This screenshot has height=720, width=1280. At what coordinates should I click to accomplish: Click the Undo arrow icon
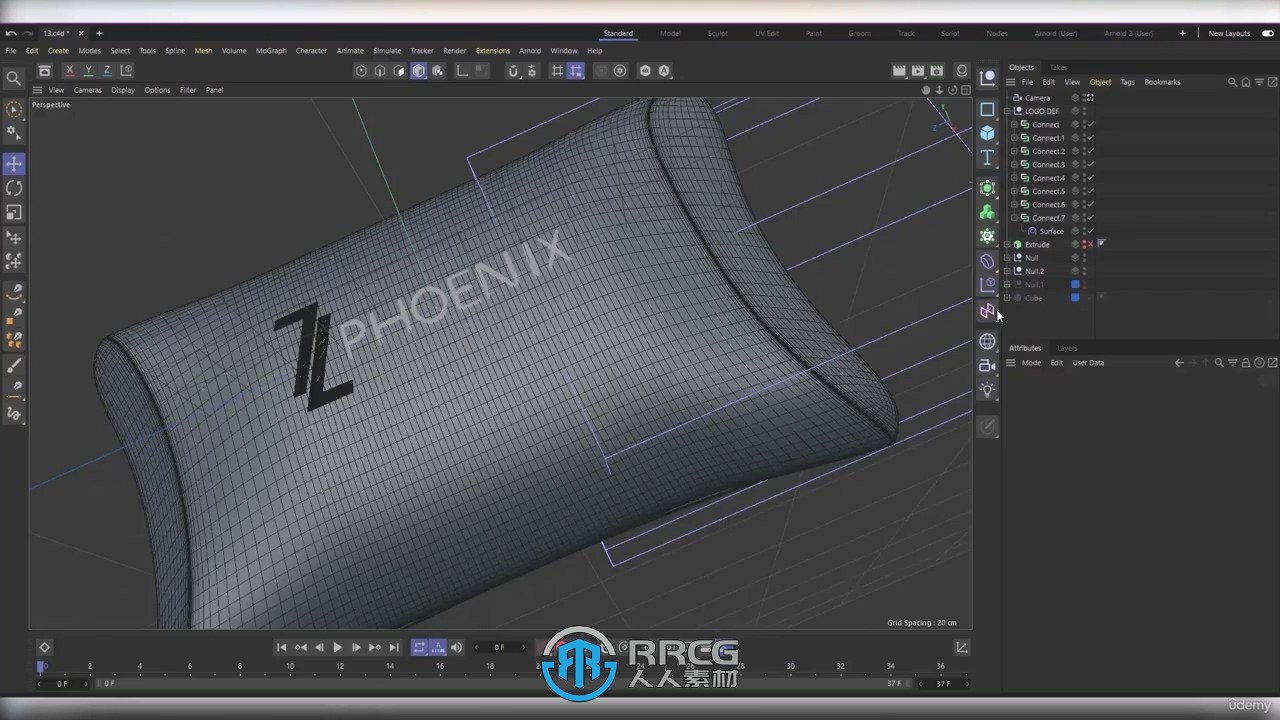(x=10, y=33)
